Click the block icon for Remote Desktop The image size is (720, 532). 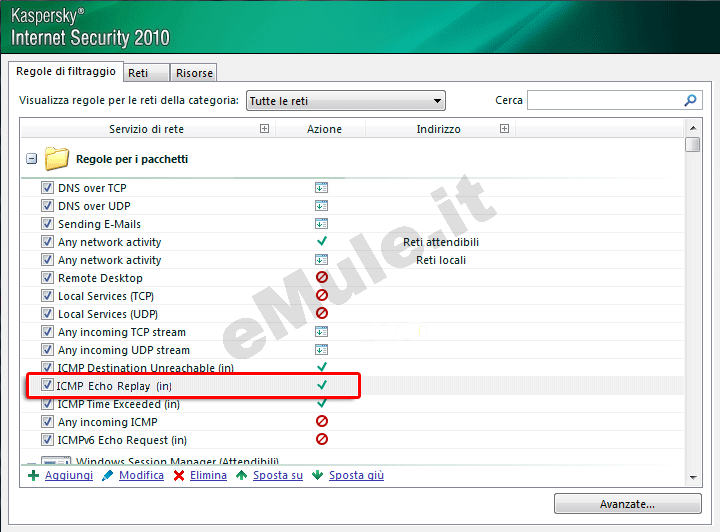pos(322,277)
